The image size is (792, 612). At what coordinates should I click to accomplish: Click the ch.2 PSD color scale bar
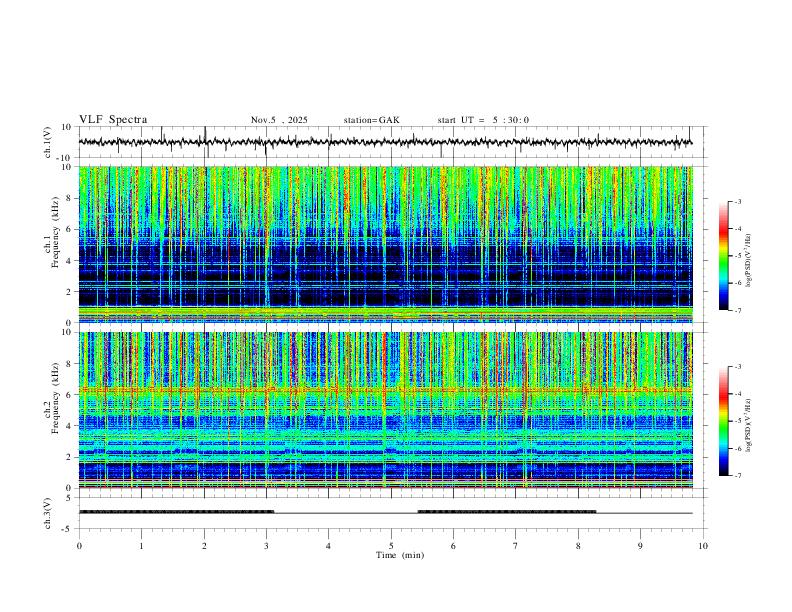pyautogui.click(x=724, y=421)
